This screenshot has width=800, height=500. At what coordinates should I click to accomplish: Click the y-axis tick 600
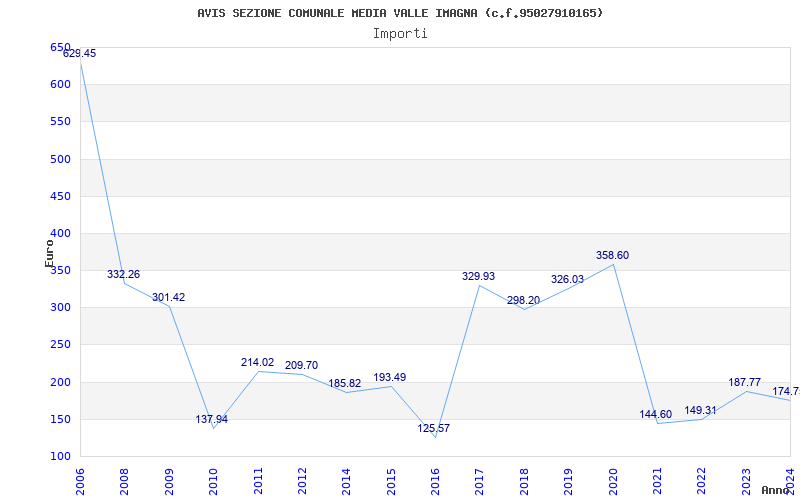(x=60, y=85)
